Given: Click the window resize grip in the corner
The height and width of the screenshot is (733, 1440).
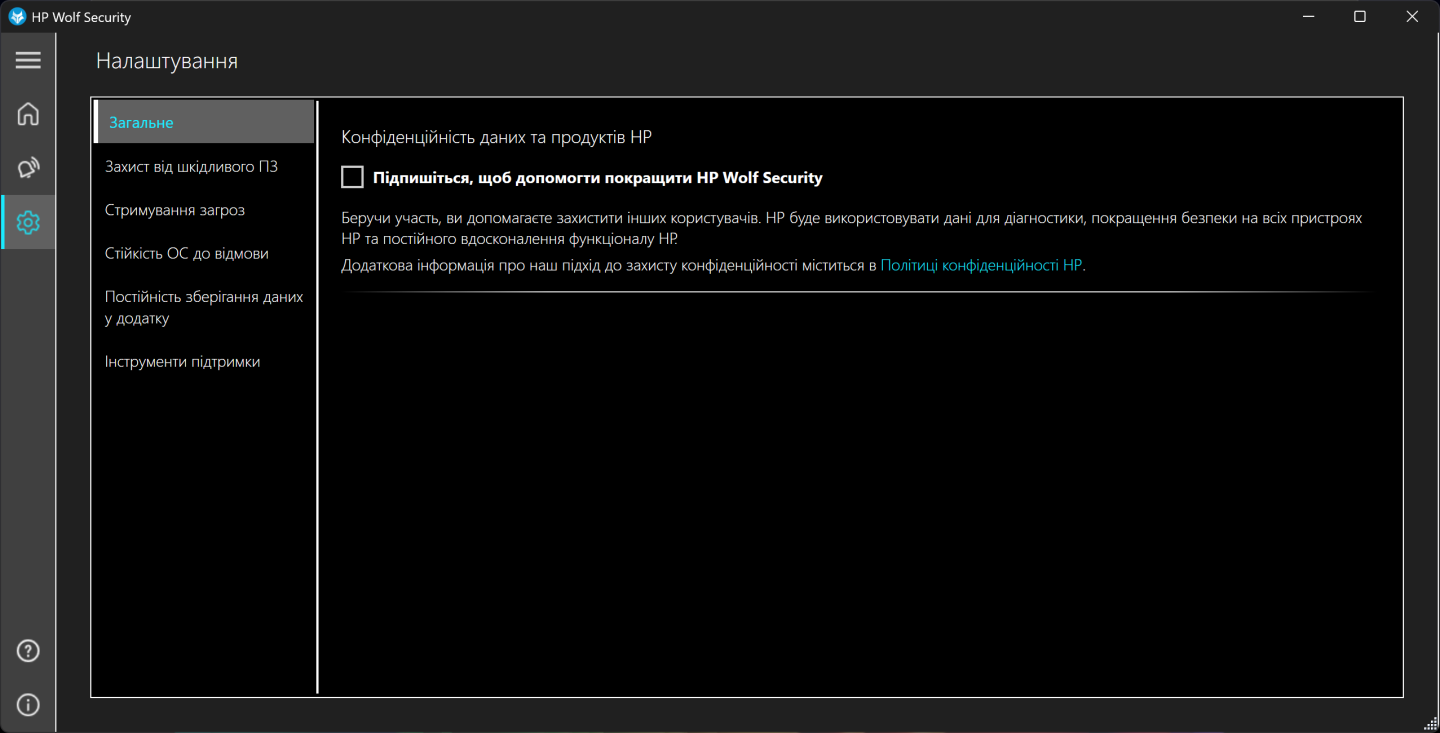Looking at the screenshot, I should (1430, 723).
